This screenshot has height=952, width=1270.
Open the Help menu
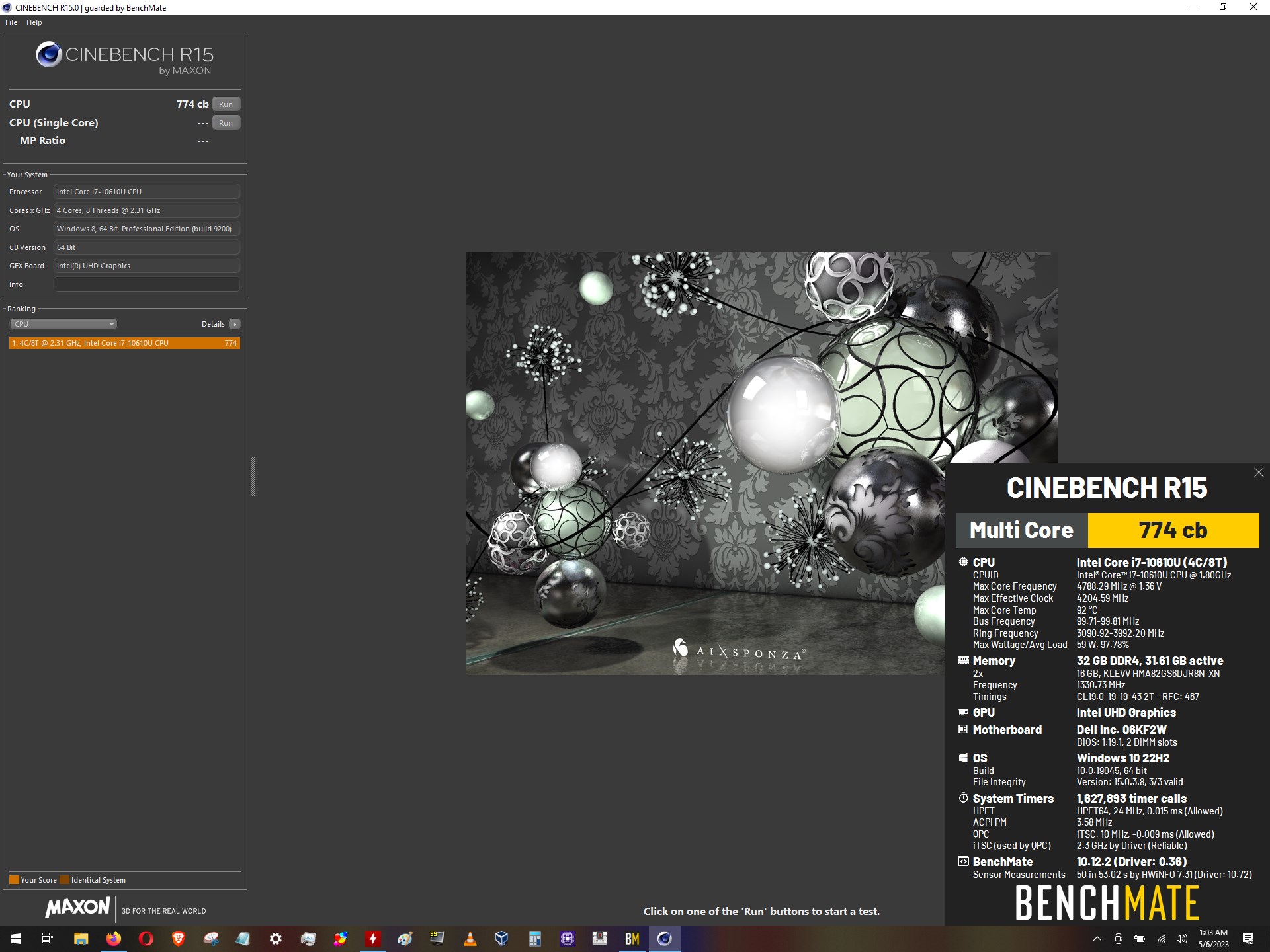click(x=34, y=22)
